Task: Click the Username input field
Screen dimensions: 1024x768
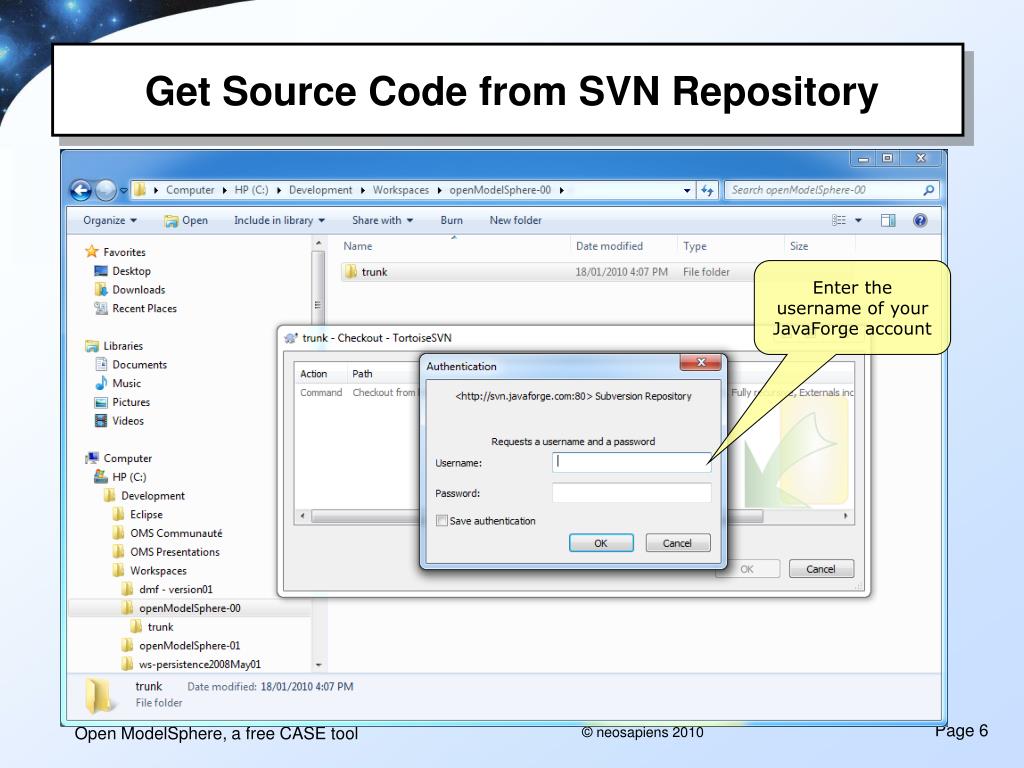Action: (631, 462)
